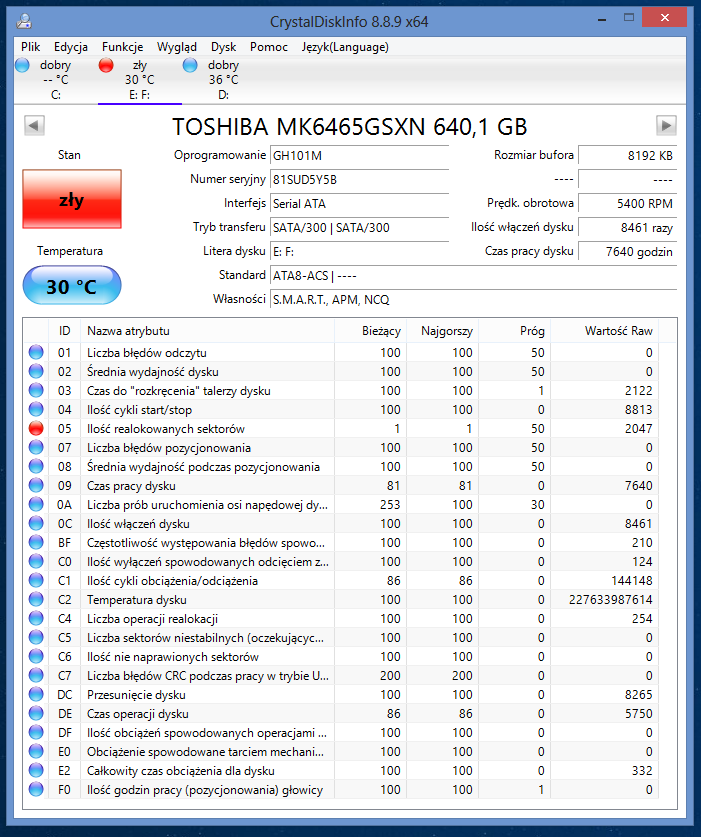Click status icon of attribute E2 row
The height and width of the screenshot is (837, 701).
tap(36, 771)
